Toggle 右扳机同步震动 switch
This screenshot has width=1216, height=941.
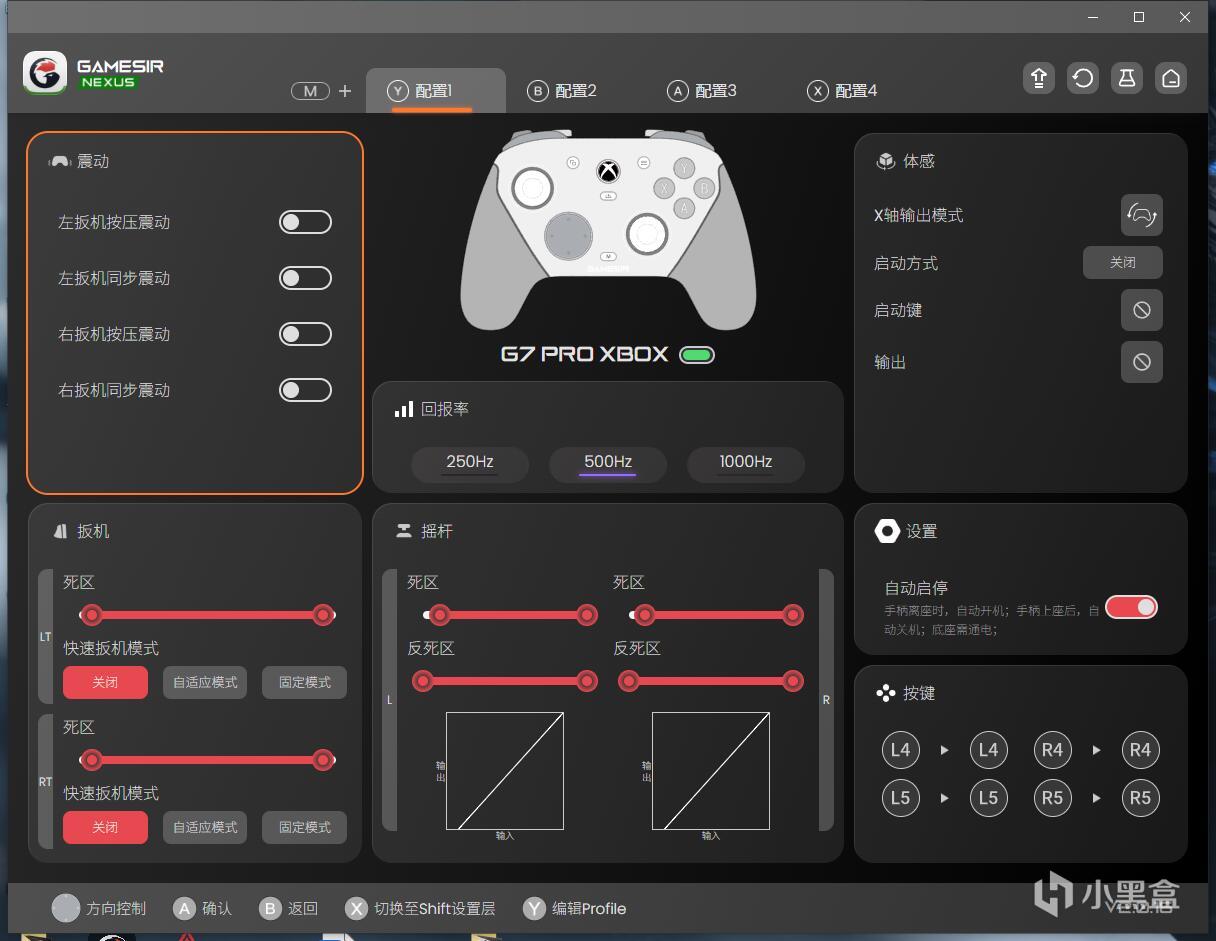tap(305, 390)
